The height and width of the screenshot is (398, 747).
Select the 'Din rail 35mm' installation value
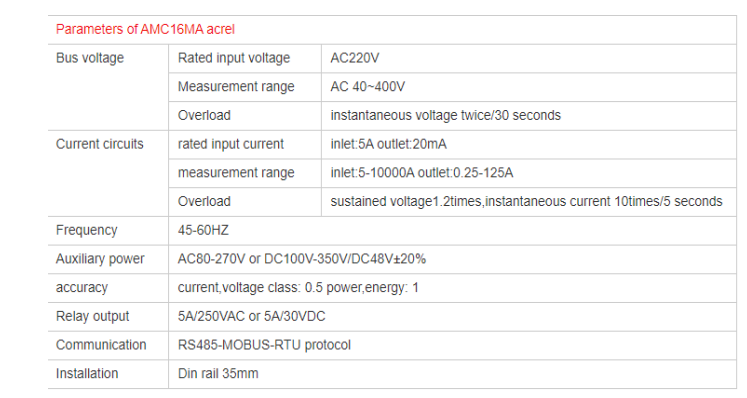coord(218,373)
